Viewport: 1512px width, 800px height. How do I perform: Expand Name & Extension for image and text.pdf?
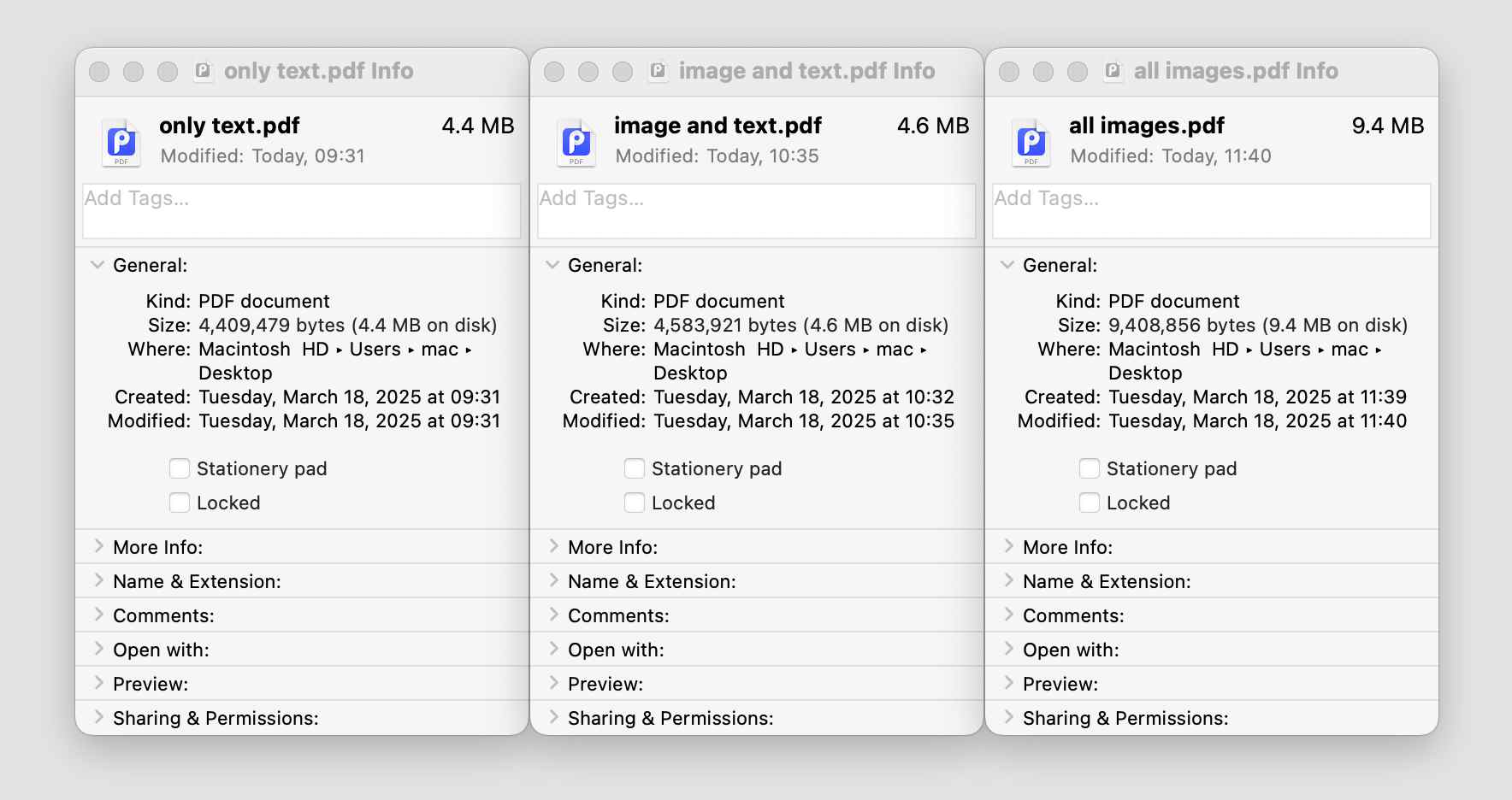(553, 580)
